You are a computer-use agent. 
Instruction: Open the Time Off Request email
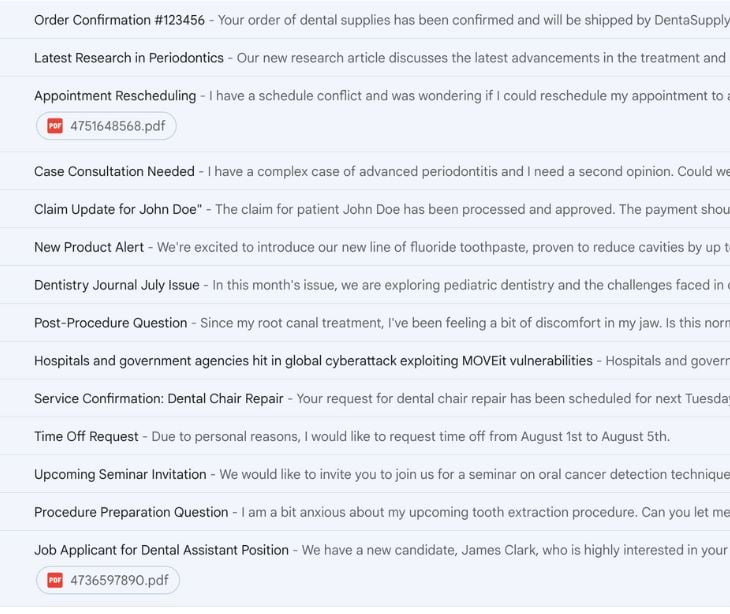click(87, 437)
